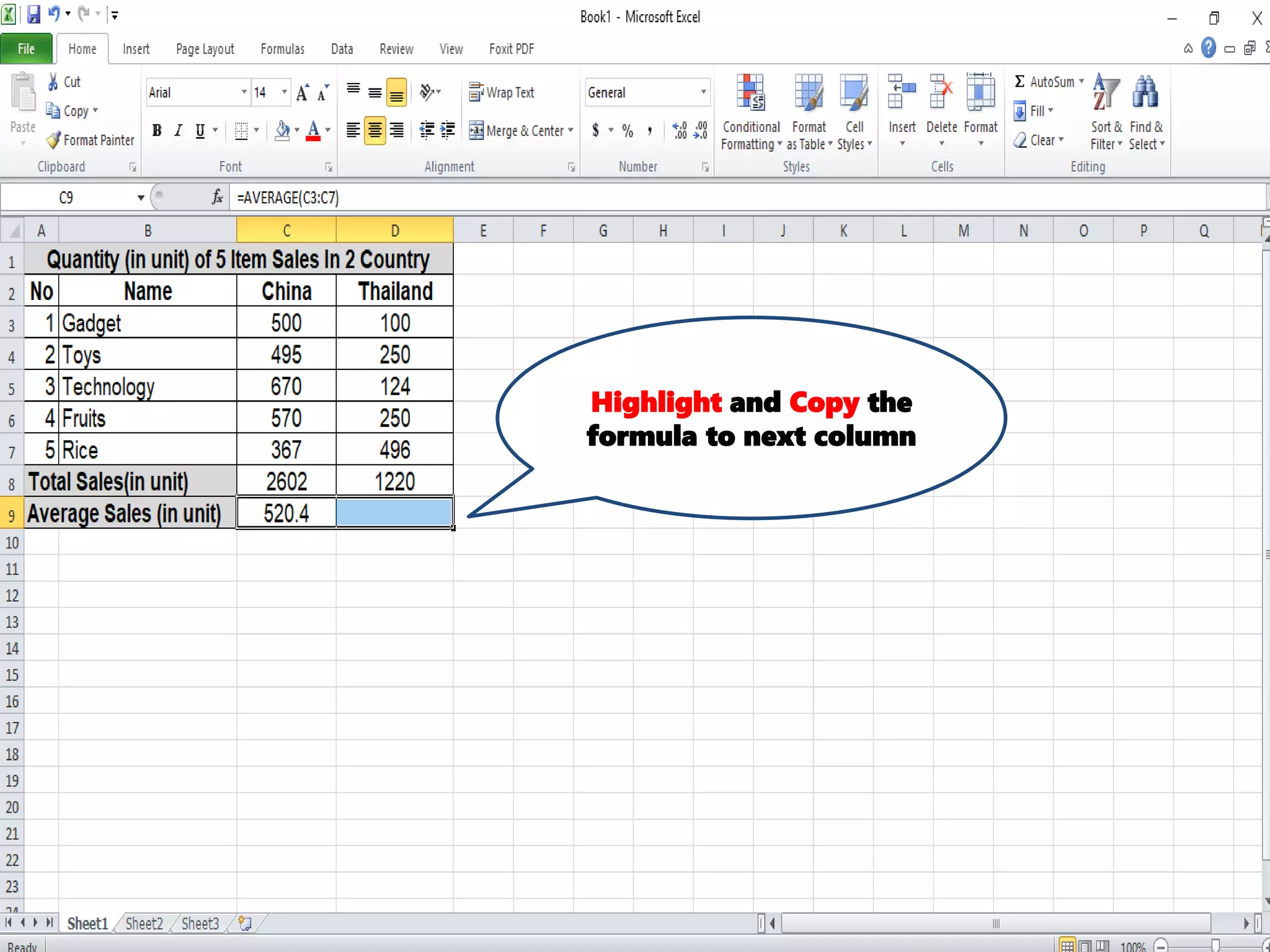Open Cell Styles gallery

tap(855, 112)
